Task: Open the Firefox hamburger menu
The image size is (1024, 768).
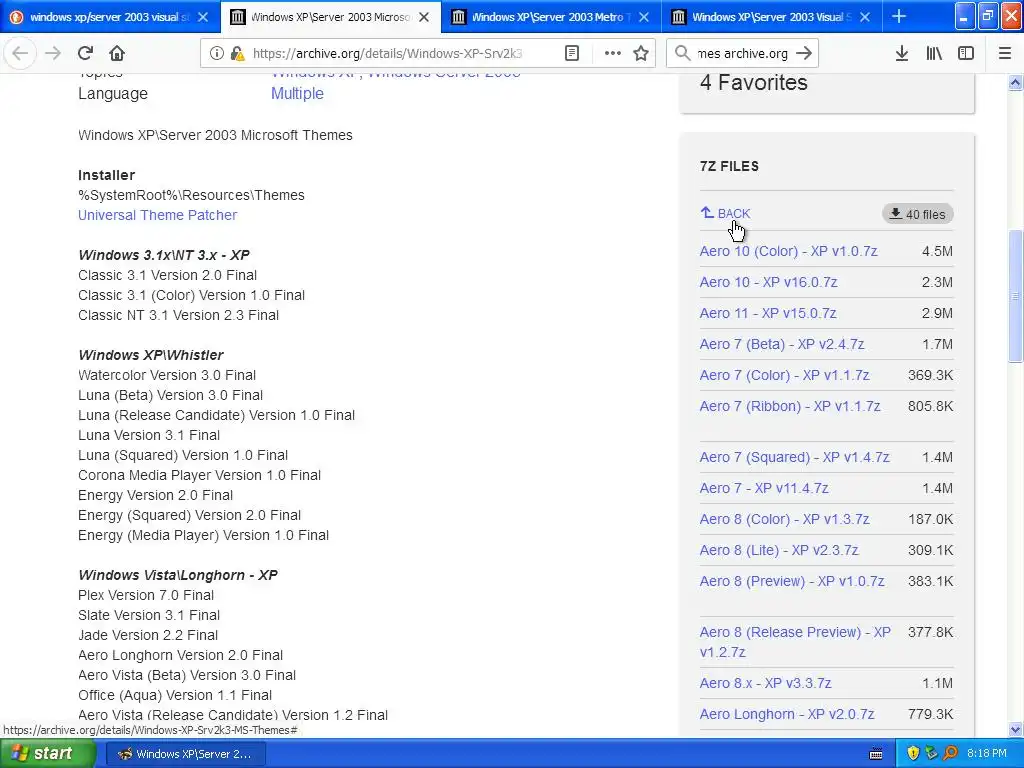Action: coord(1005,54)
